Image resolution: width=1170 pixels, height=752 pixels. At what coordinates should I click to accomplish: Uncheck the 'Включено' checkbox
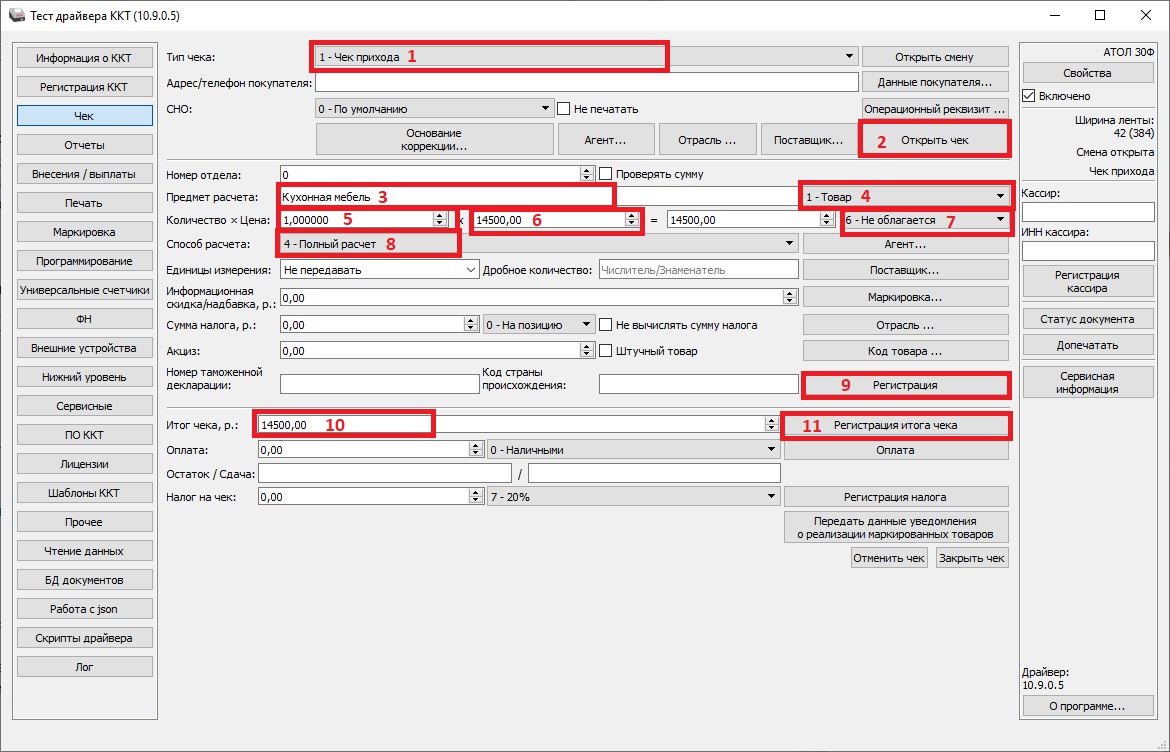[x=1029, y=96]
